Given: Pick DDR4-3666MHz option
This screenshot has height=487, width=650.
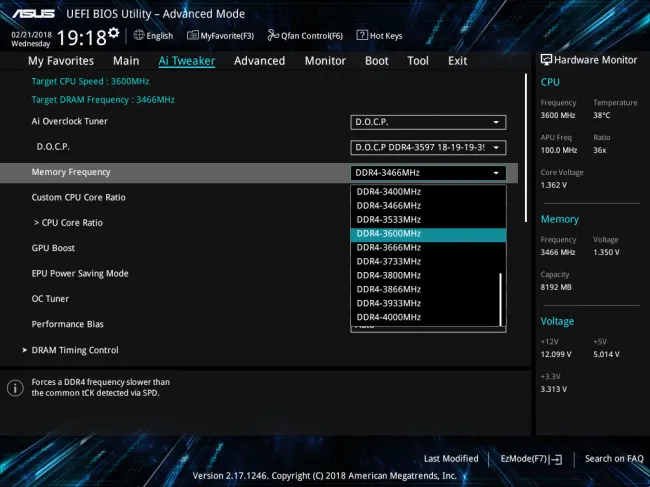Looking at the screenshot, I should pyautogui.click(x=428, y=247).
